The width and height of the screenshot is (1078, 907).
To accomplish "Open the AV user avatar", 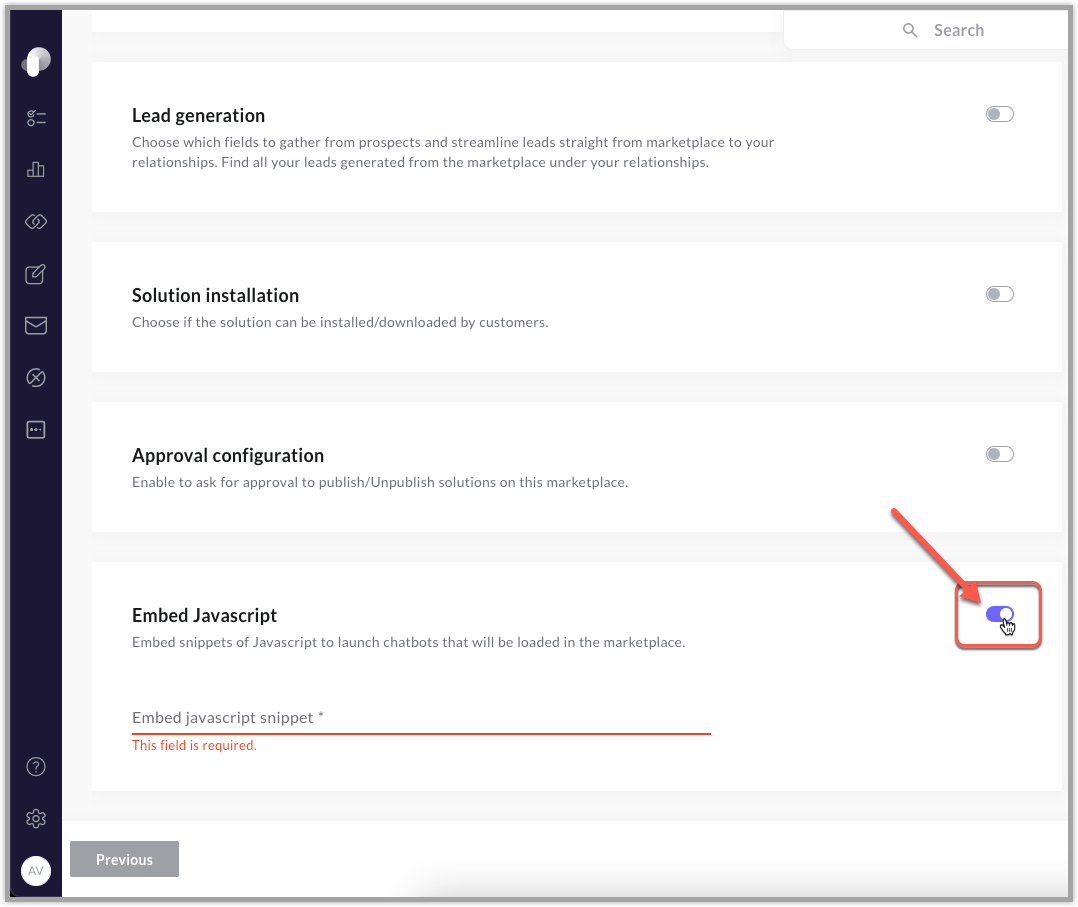I will pyautogui.click(x=36, y=871).
